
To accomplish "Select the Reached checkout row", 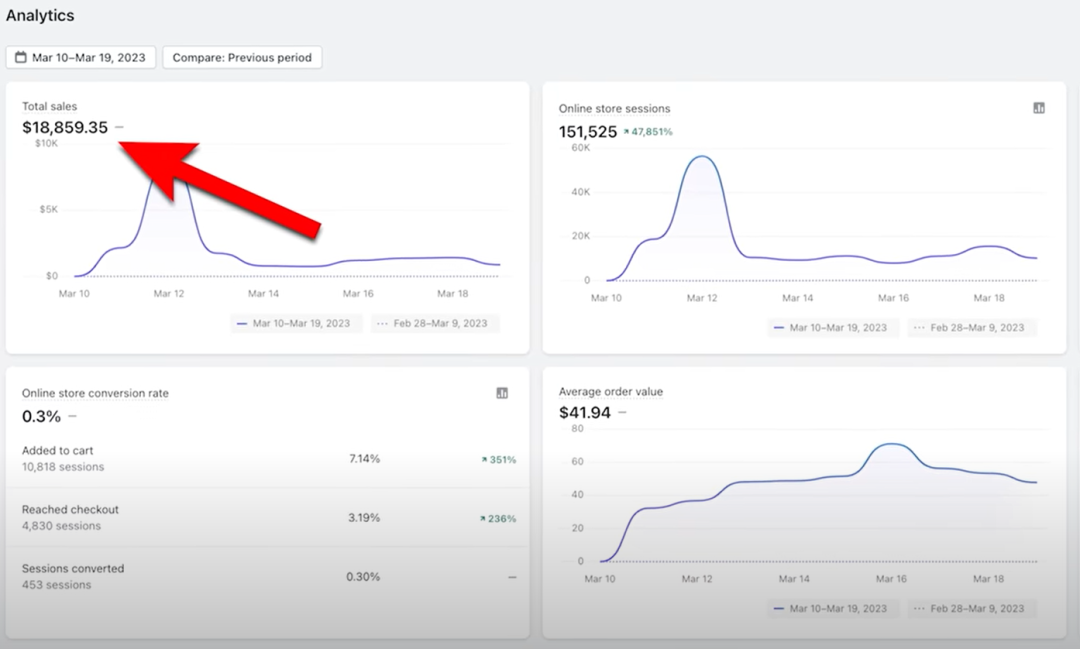I will [267, 518].
